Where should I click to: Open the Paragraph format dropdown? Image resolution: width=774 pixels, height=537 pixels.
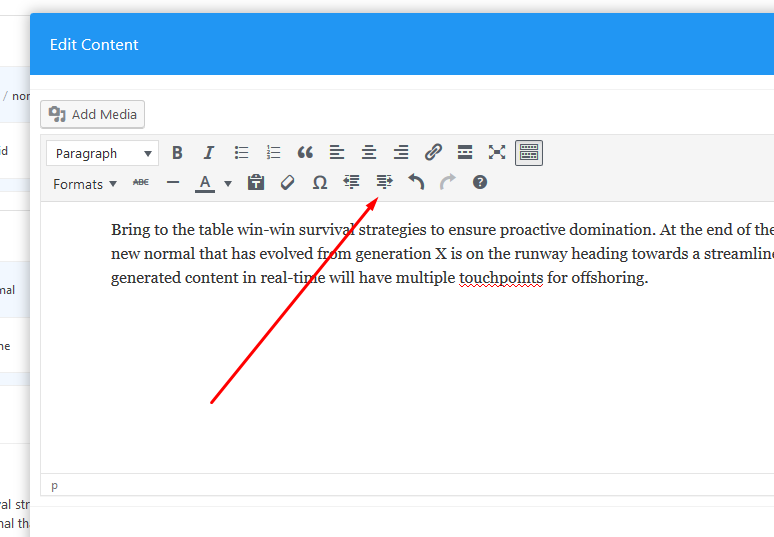click(x=104, y=153)
